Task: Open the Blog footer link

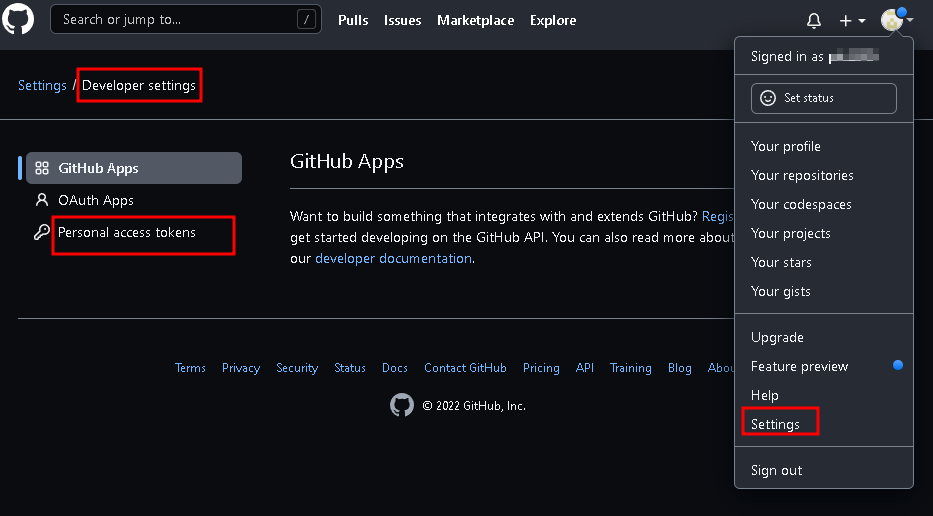Action: [x=680, y=368]
